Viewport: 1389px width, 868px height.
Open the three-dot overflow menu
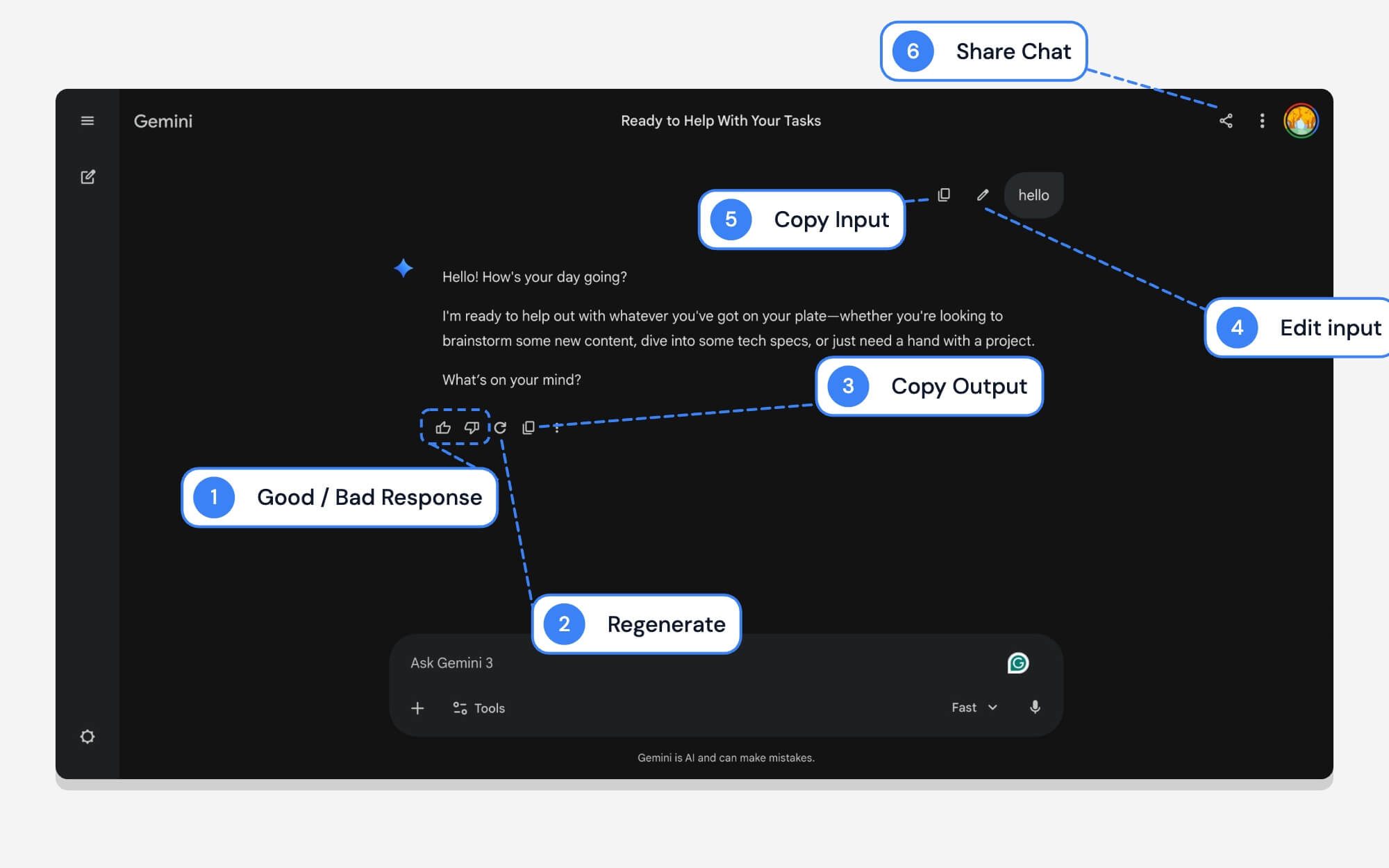coord(1262,121)
